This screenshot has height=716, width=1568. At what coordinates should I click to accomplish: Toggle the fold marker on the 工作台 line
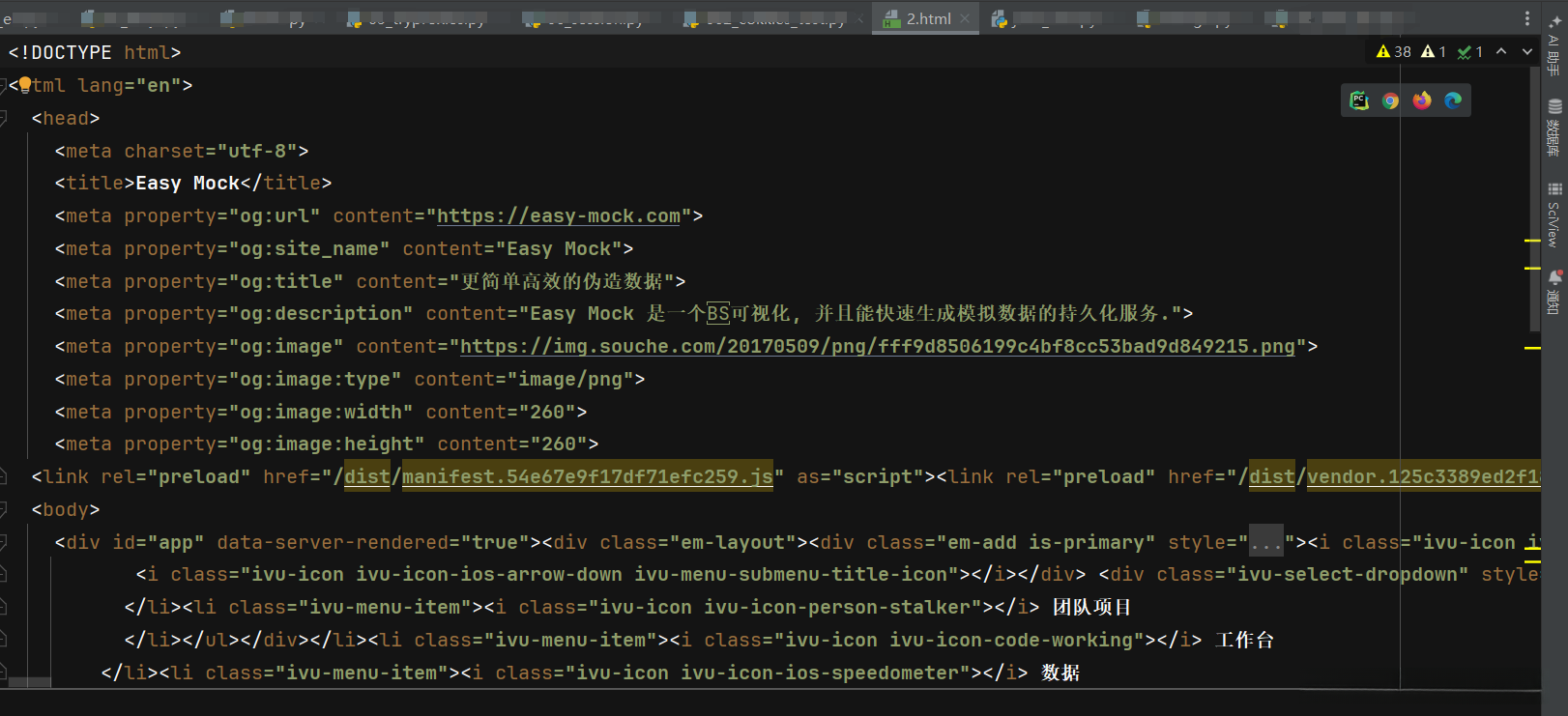pyautogui.click(x=4, y=640)
